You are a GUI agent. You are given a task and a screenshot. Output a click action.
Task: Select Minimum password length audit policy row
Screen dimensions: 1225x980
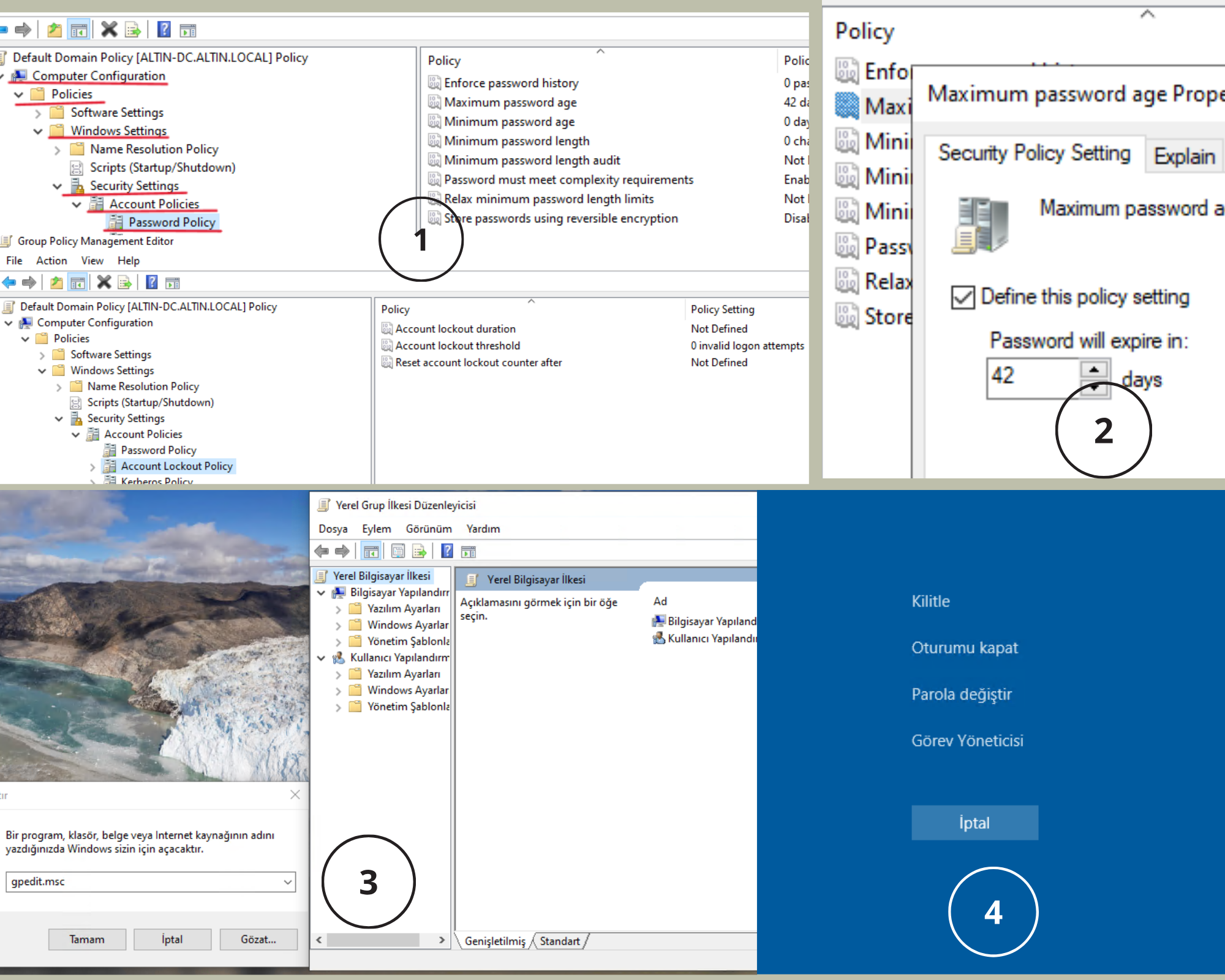(532, 160)
